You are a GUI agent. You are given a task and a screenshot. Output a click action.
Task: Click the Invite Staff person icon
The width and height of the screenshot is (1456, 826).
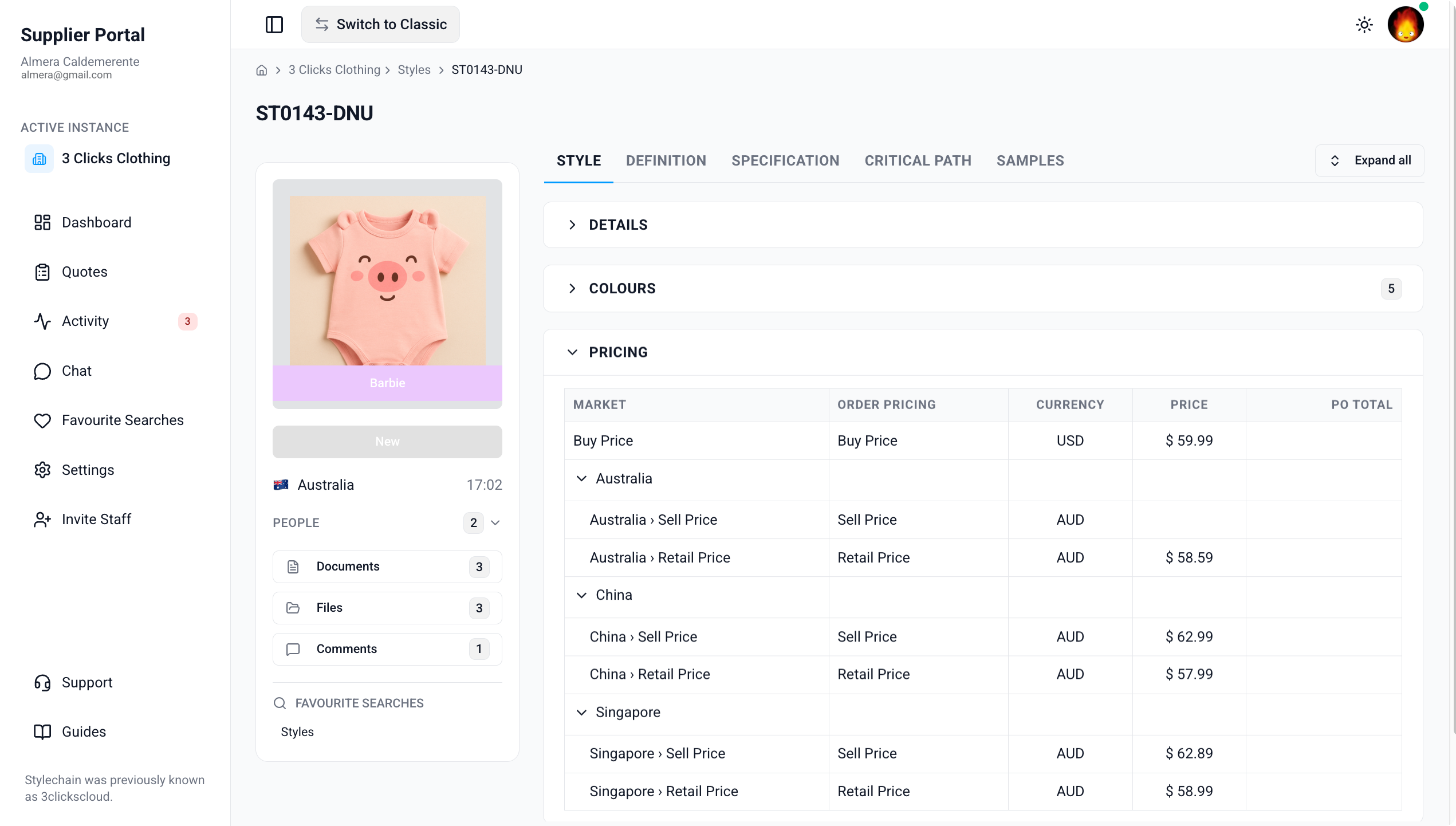click(42, 520)
